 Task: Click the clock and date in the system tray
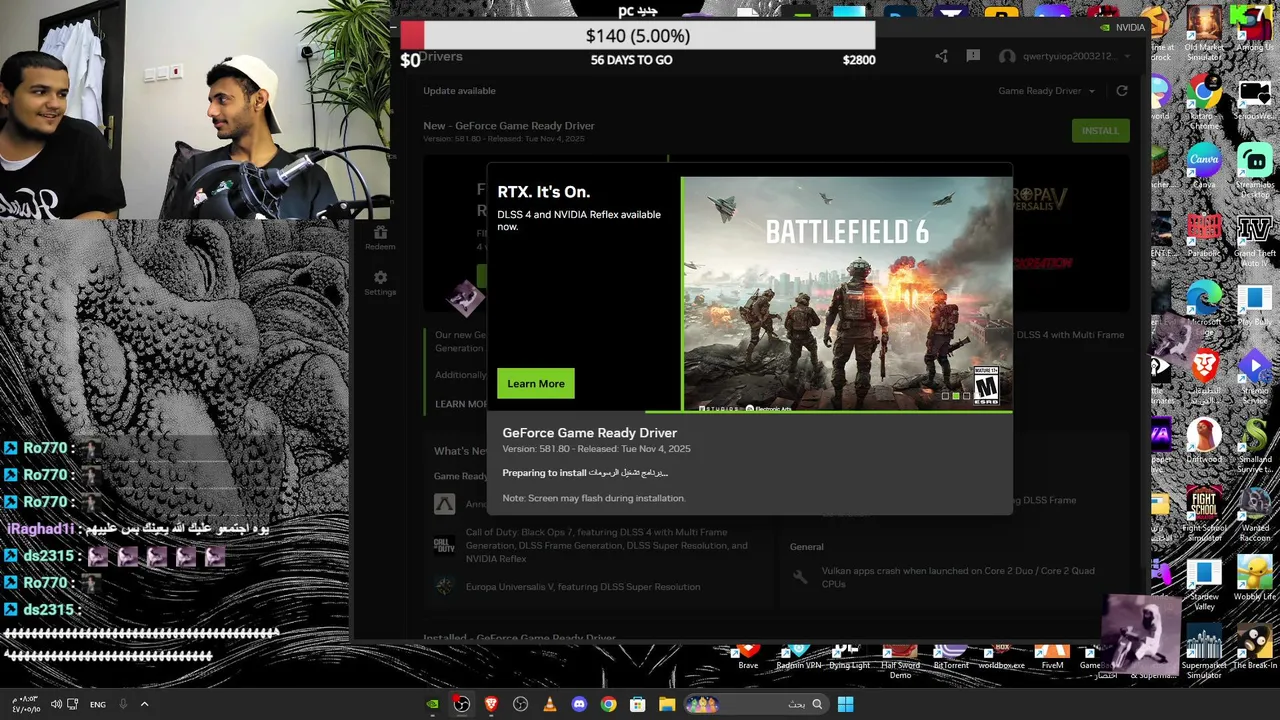click(x=26, y=704)
